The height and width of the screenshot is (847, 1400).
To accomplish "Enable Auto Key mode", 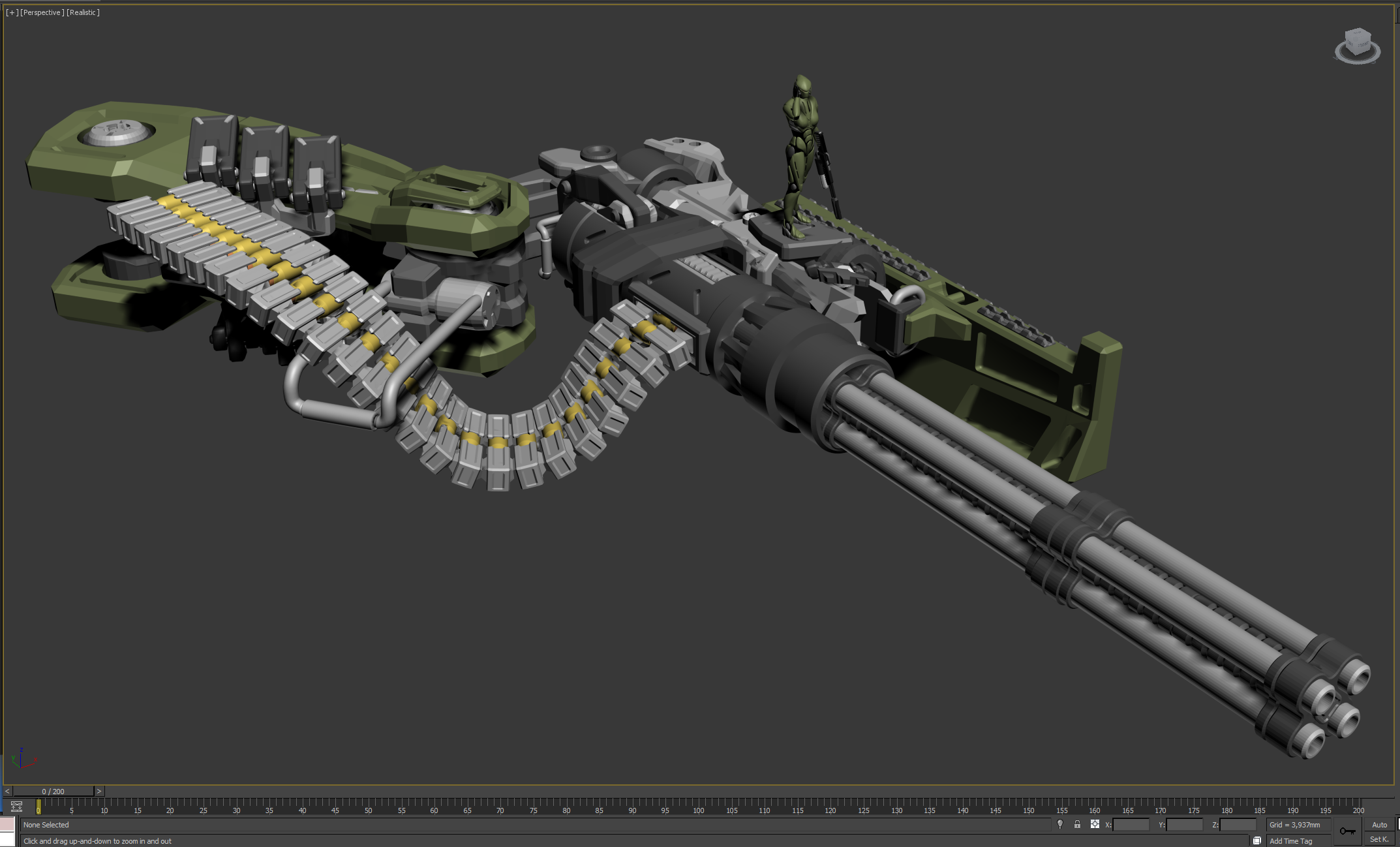I will [1379, 825].
